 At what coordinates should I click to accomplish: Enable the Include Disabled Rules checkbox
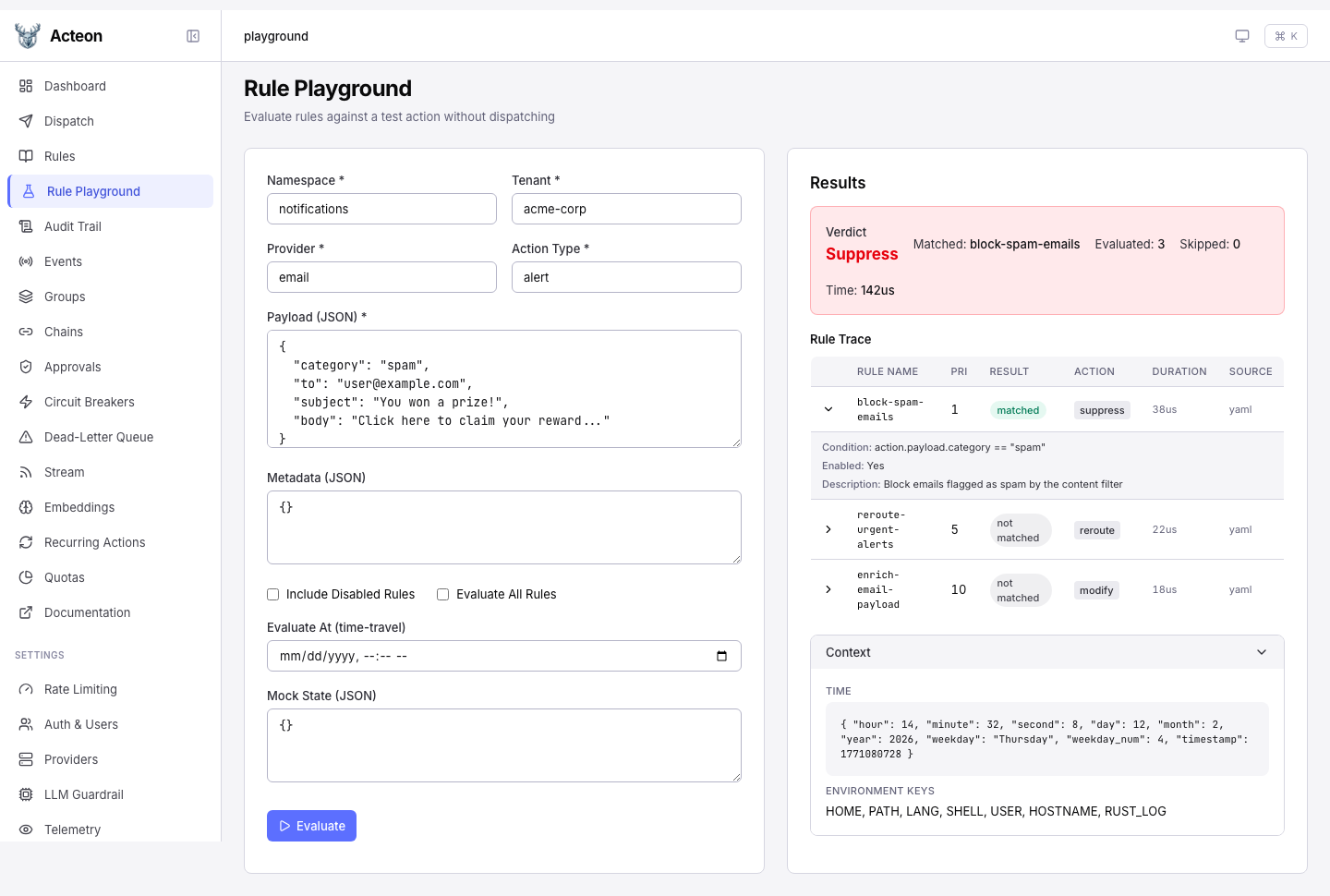[x=273, y=595]
